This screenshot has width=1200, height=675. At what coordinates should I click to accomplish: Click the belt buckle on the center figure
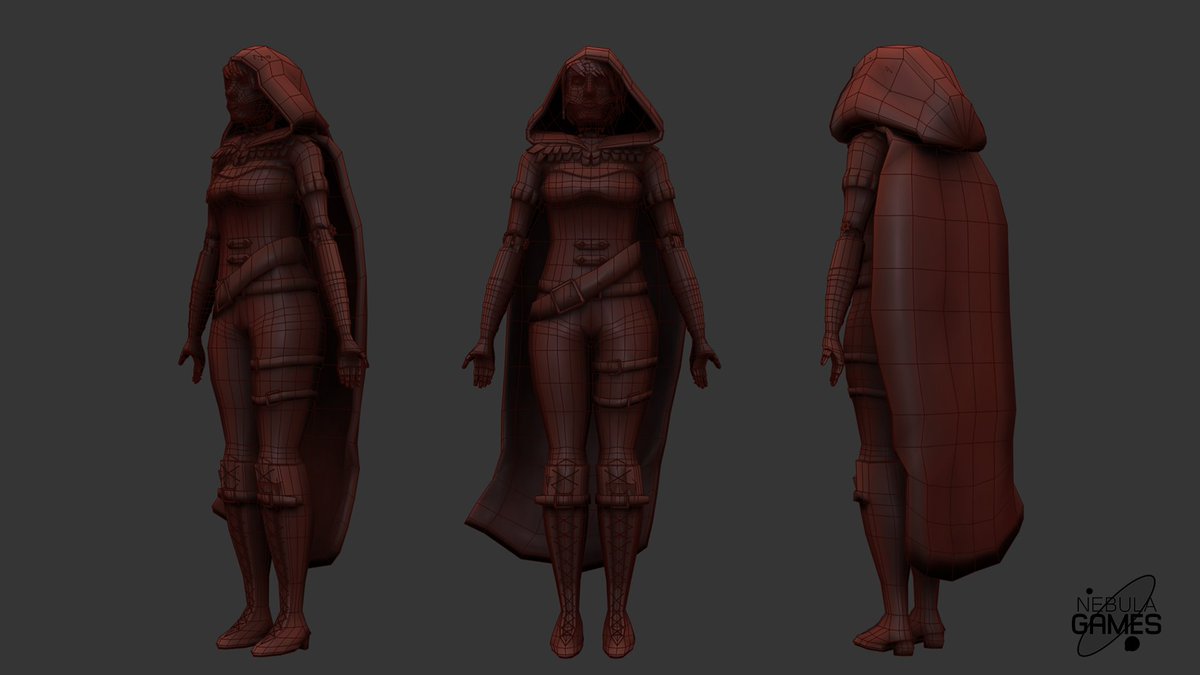point(567,295)
